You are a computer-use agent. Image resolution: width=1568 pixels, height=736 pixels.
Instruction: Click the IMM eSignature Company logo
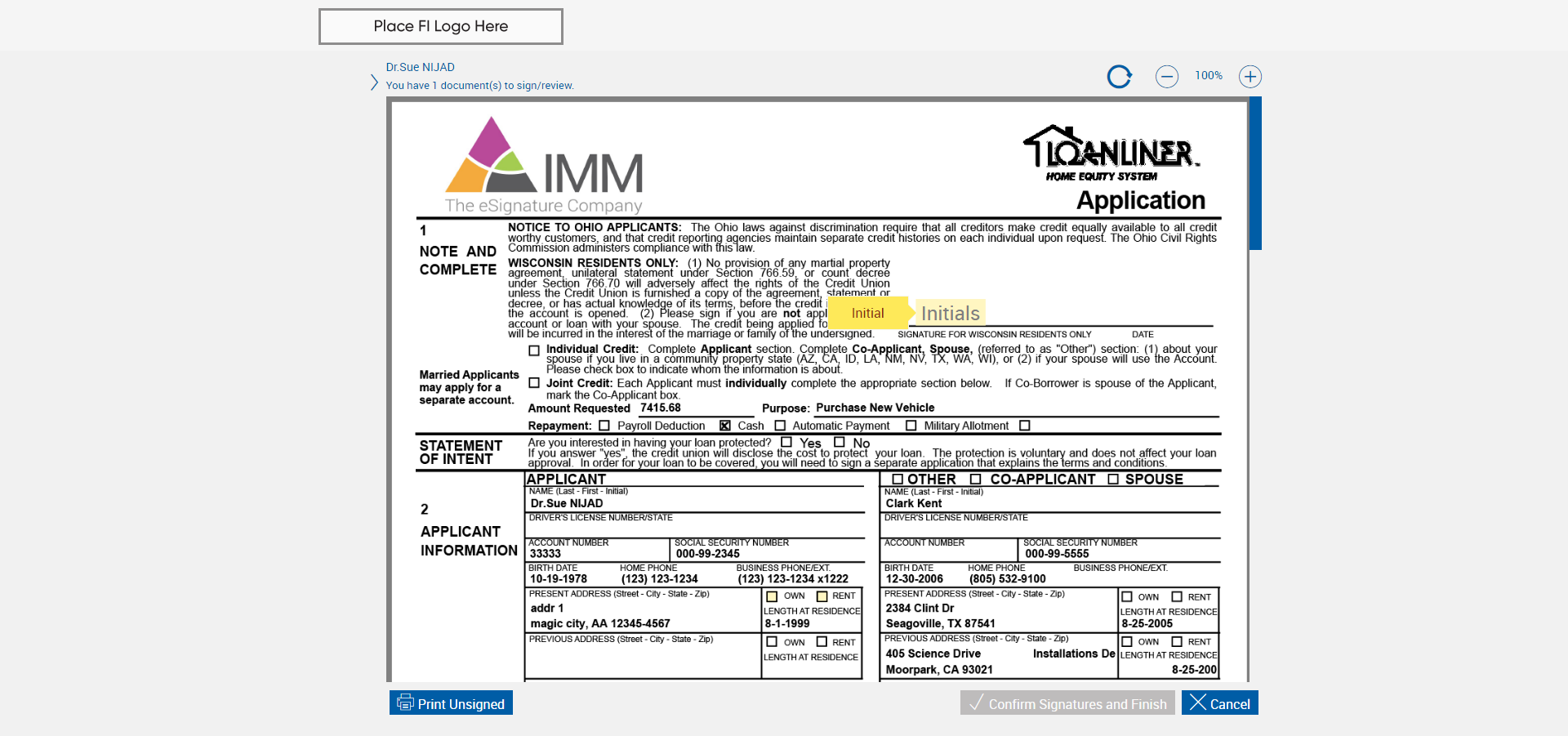pyautogui.click(x=544, y=165)
